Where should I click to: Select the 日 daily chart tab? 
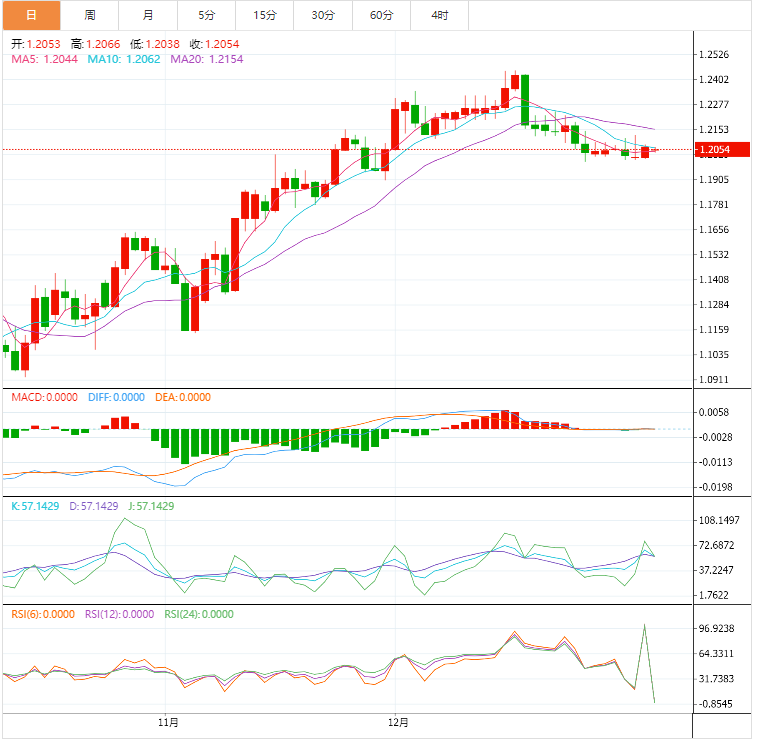click(x=31, y=15)
